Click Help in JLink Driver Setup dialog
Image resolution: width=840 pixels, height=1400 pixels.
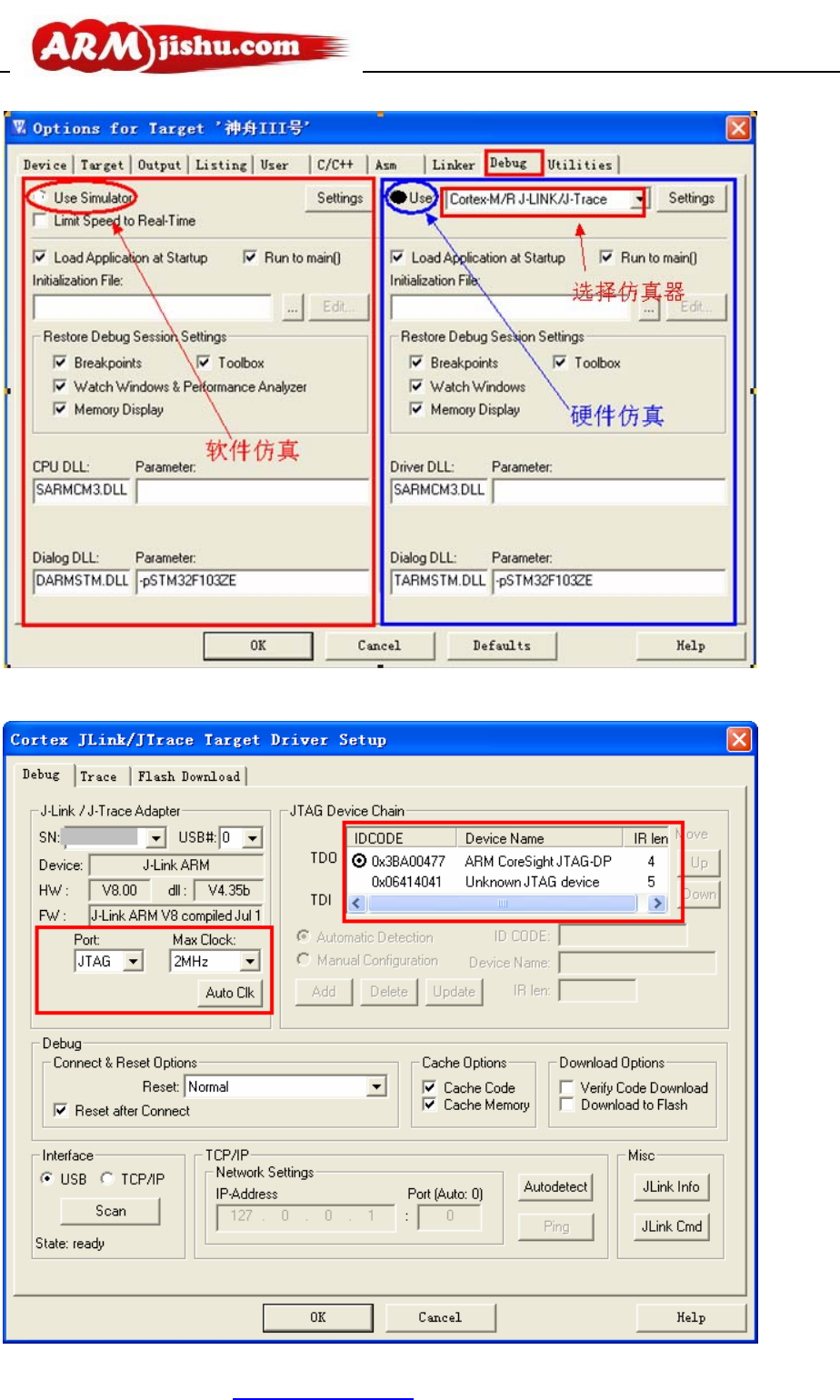coord(691,1316)
